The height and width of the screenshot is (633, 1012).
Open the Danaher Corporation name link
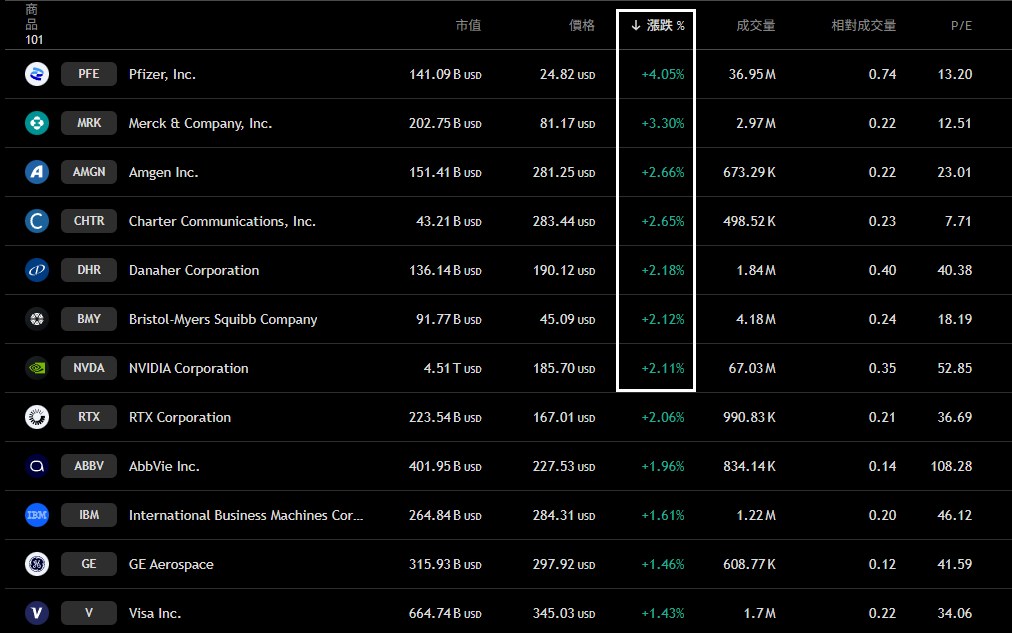(x=194, y=270)
